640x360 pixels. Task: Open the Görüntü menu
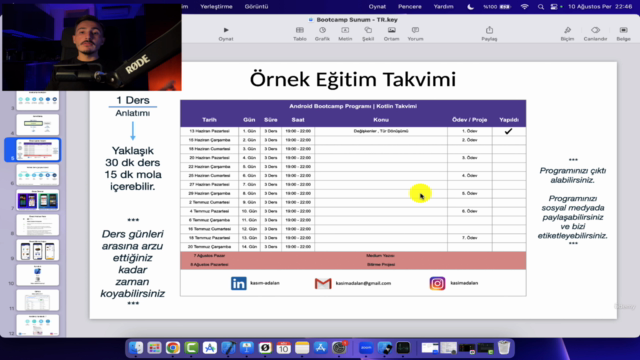(256, 7)
